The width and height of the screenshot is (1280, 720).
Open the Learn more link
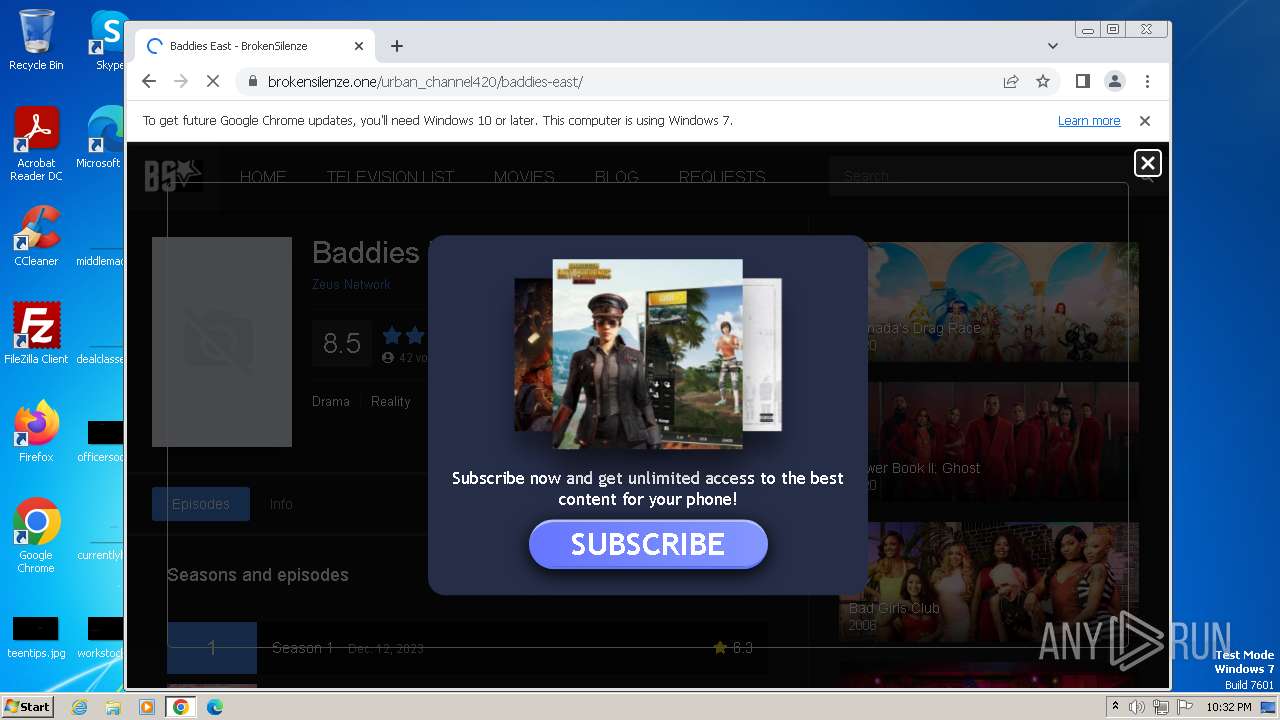coord(1089,121)
